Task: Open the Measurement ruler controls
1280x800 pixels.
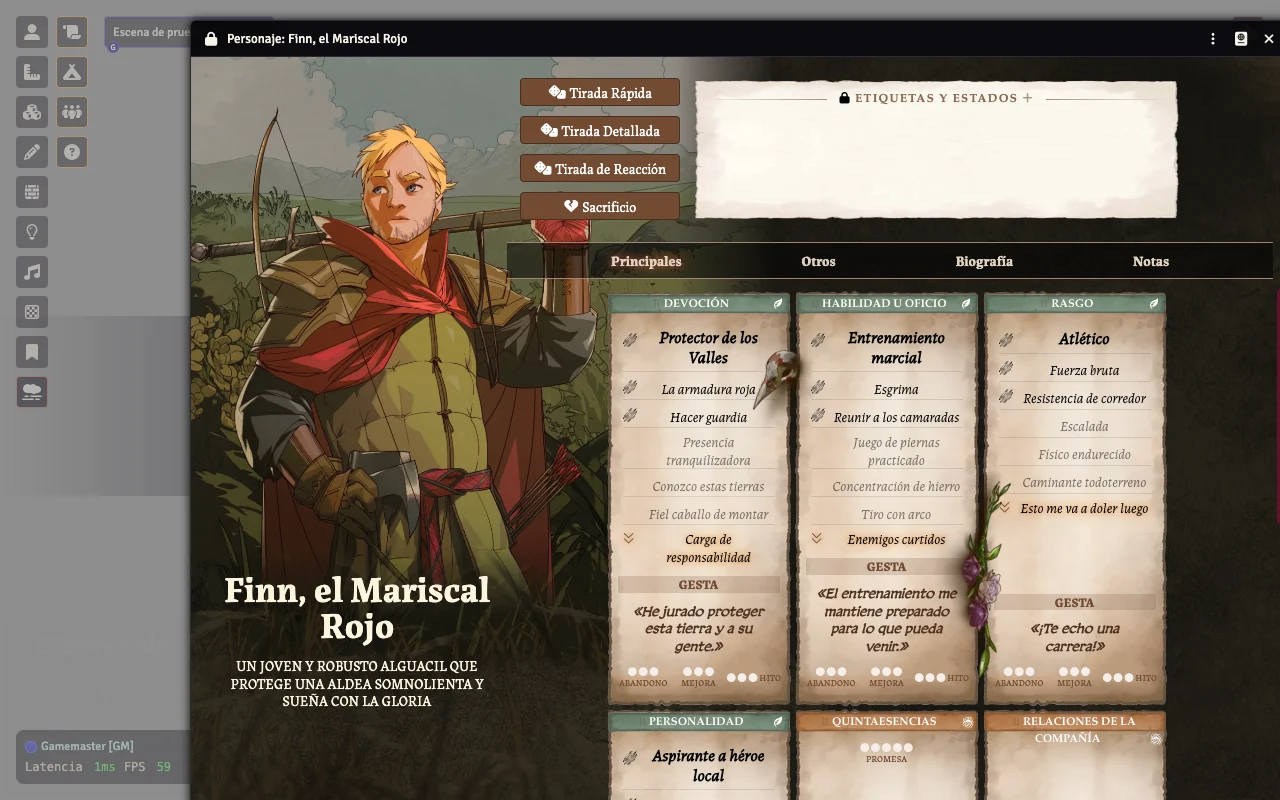Action: point(32,72)
